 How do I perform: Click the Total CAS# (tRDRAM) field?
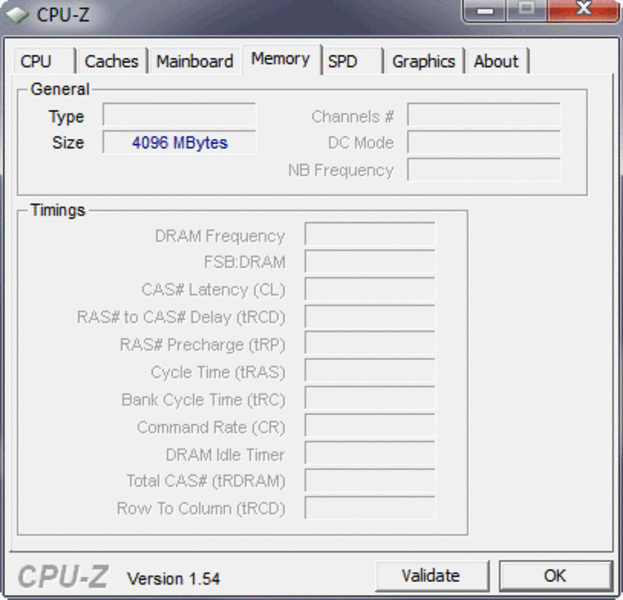tap(370, 480)
